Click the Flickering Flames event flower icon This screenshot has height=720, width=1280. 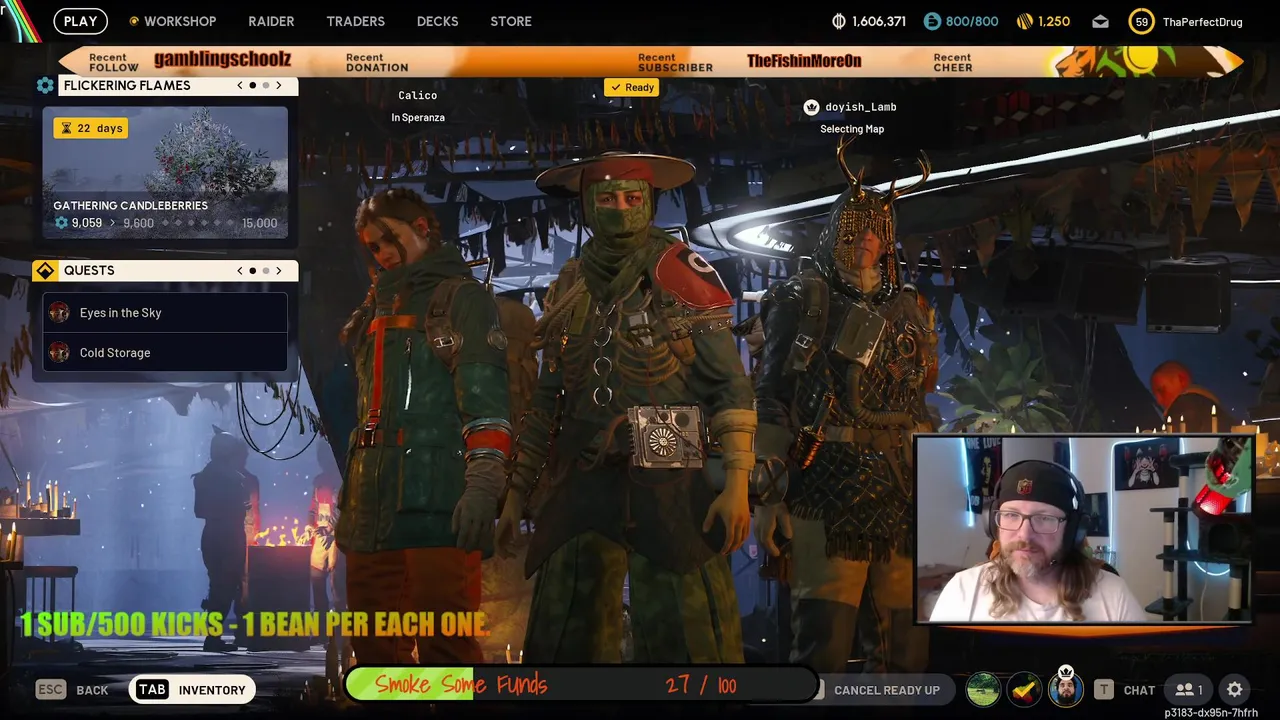pos(45,86)
